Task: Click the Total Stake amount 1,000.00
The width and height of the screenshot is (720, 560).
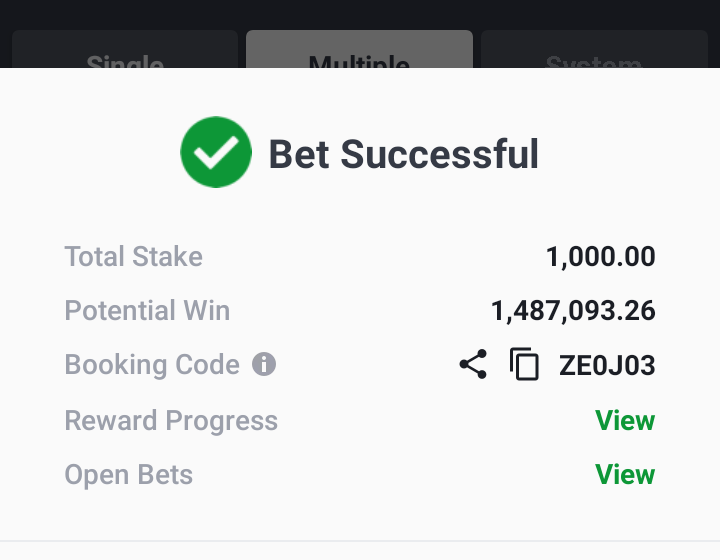Action: click(601, 257)
